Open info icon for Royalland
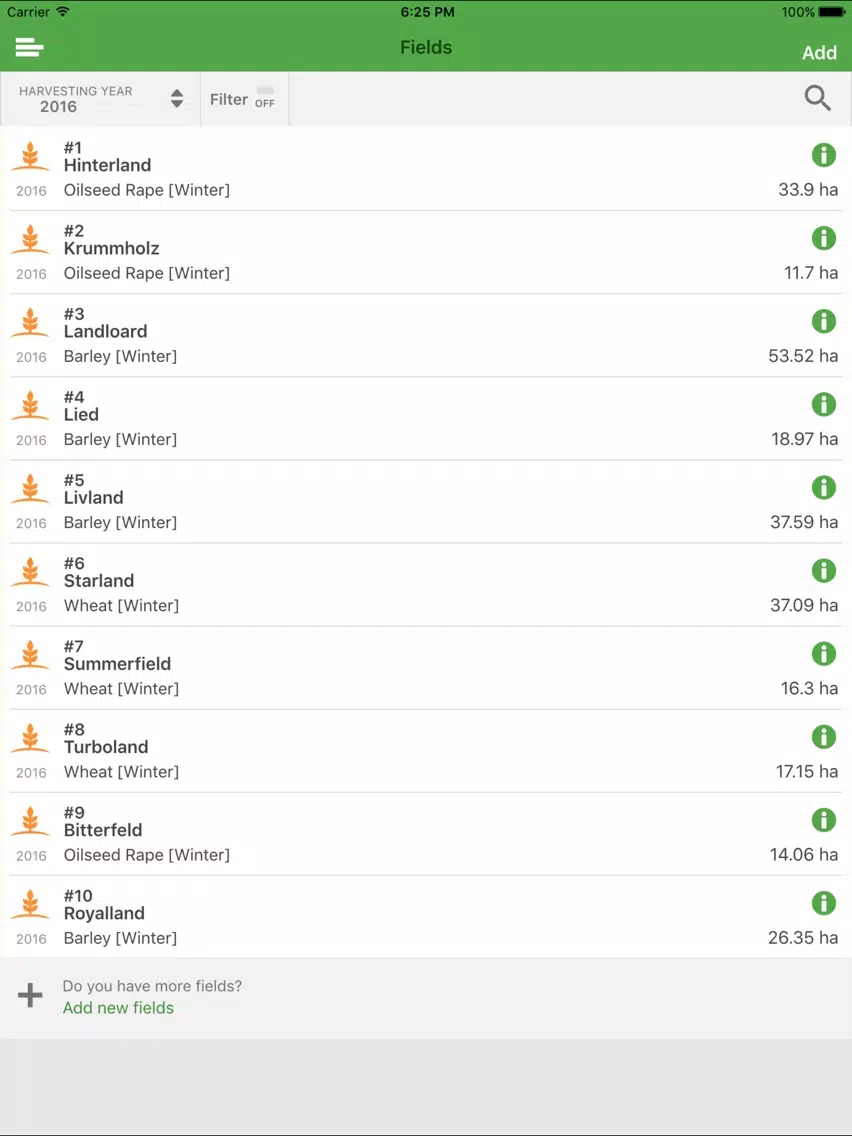This screenshot has width=852, height=1136. tap(824, 903)
